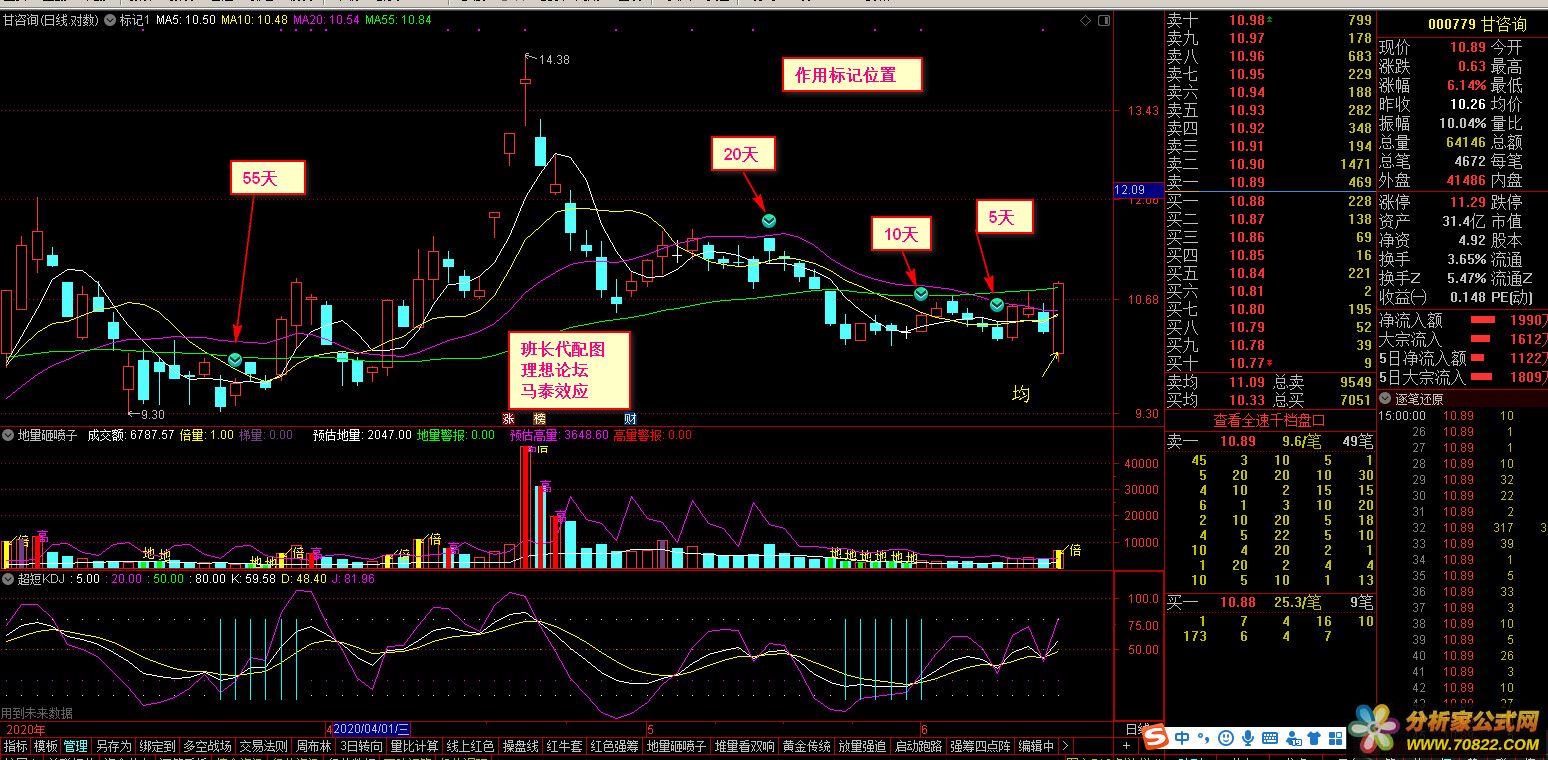Switch to 红牛套 indicator tab
The image size is (1548, 760).
click(564, 746)
